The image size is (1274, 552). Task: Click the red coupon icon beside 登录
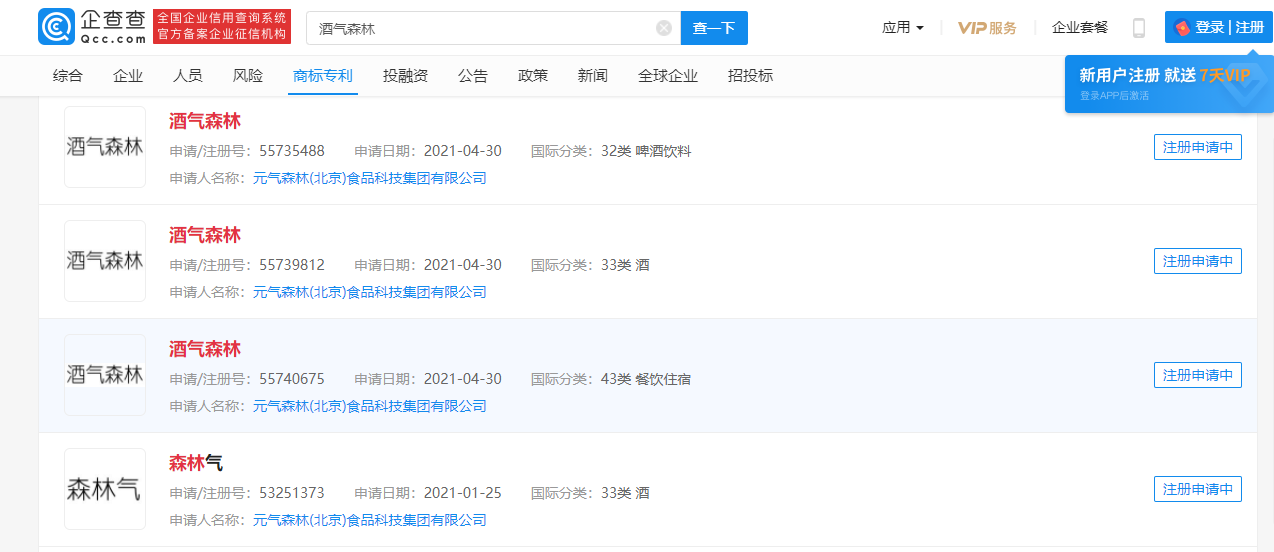pyautogui.click(x=1183, y=28)
